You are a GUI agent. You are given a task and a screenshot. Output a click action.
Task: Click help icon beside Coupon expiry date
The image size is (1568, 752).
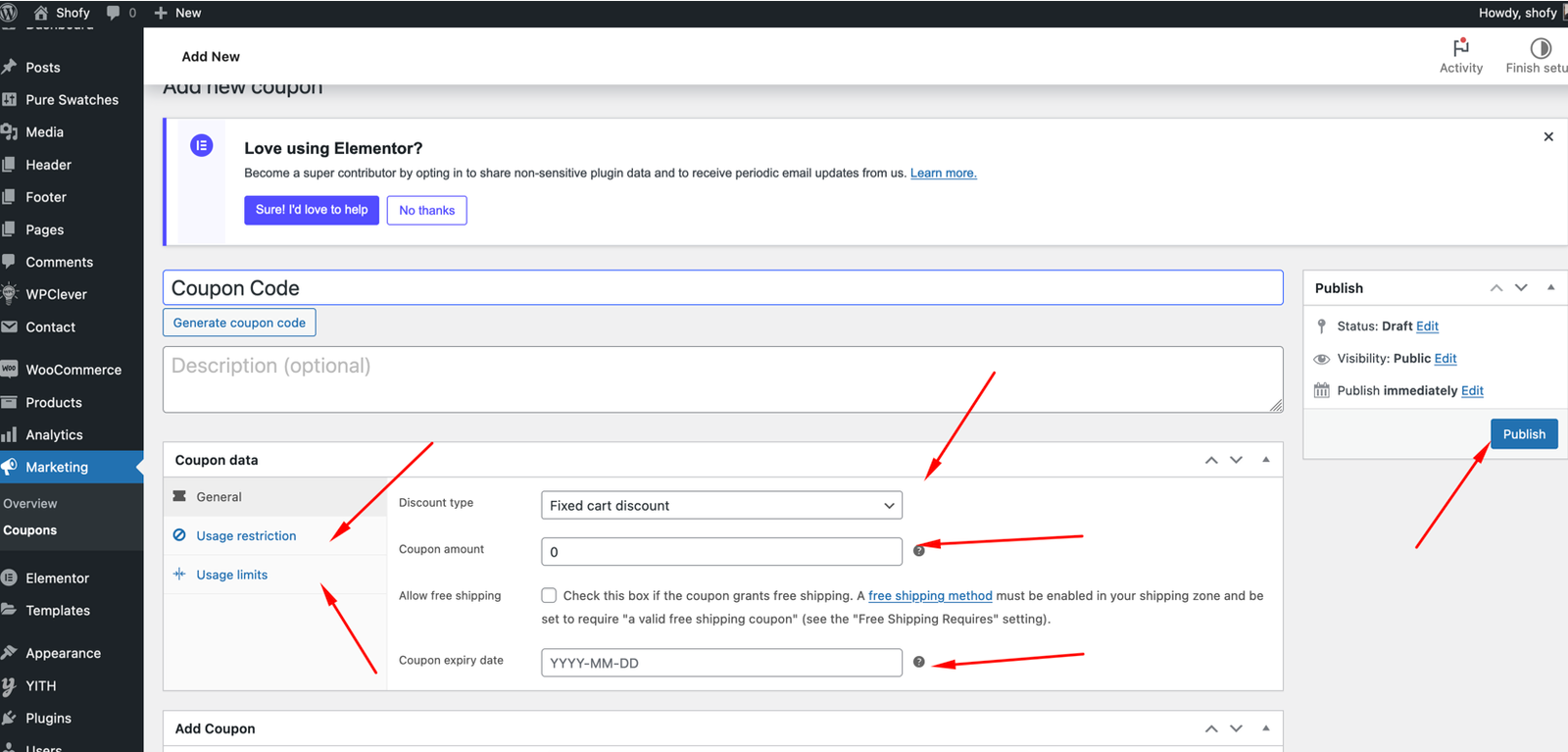click(918, 662)
